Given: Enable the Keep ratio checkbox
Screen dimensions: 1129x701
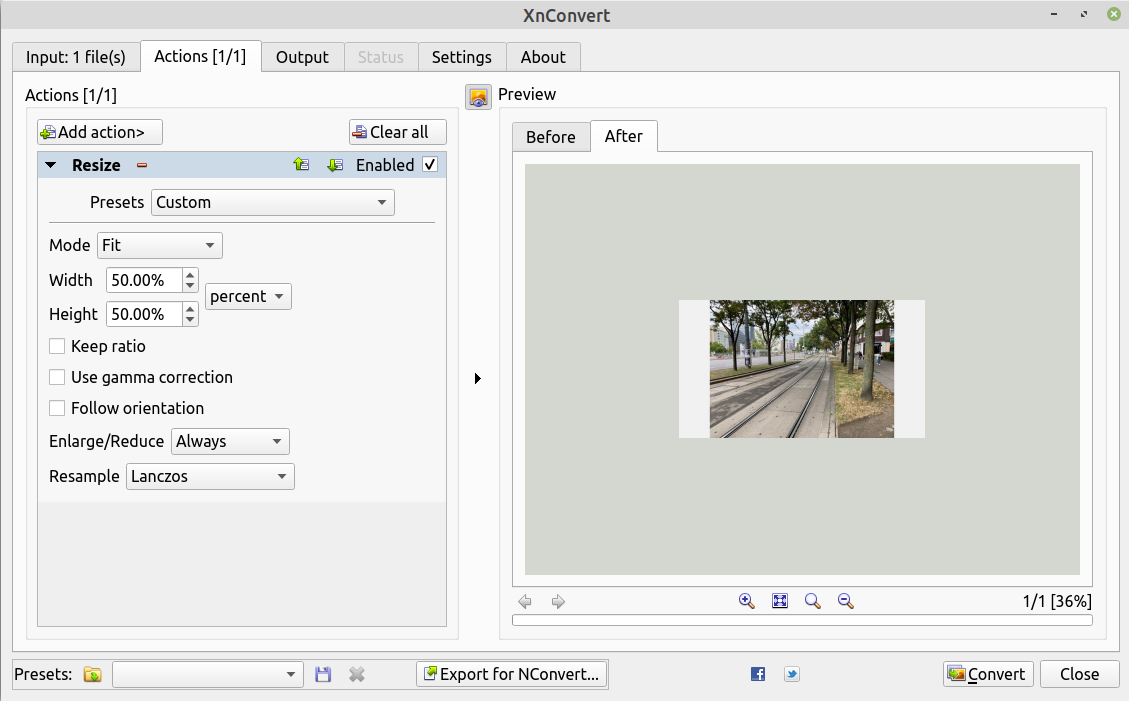Looking at the screenshot, I should coord(57,347).
